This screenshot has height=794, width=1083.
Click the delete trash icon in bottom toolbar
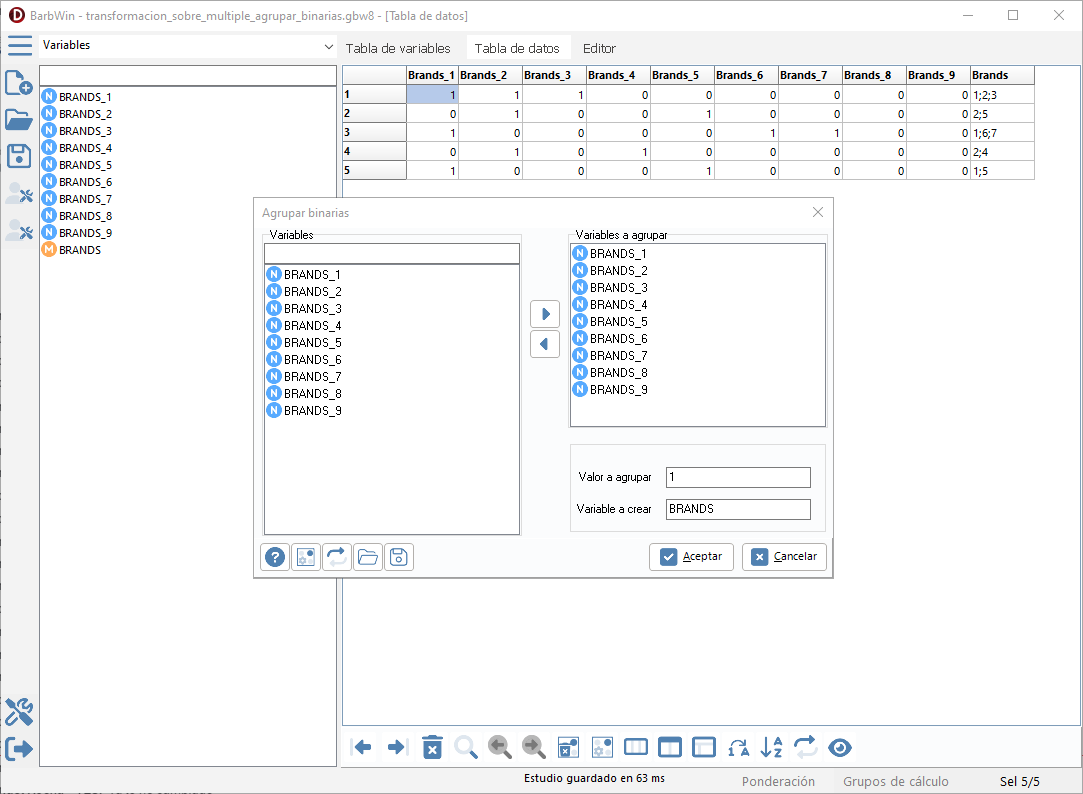point(432,747)
